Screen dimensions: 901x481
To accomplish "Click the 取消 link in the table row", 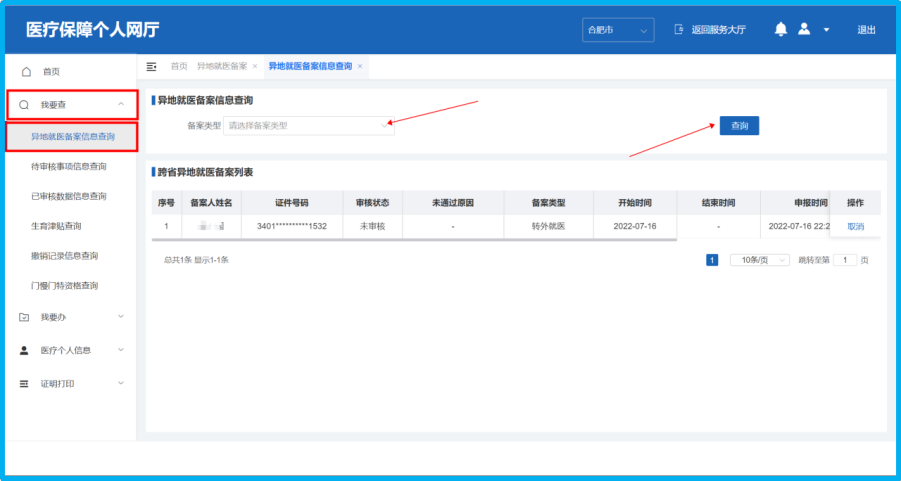I will click(x=855, y=227).
